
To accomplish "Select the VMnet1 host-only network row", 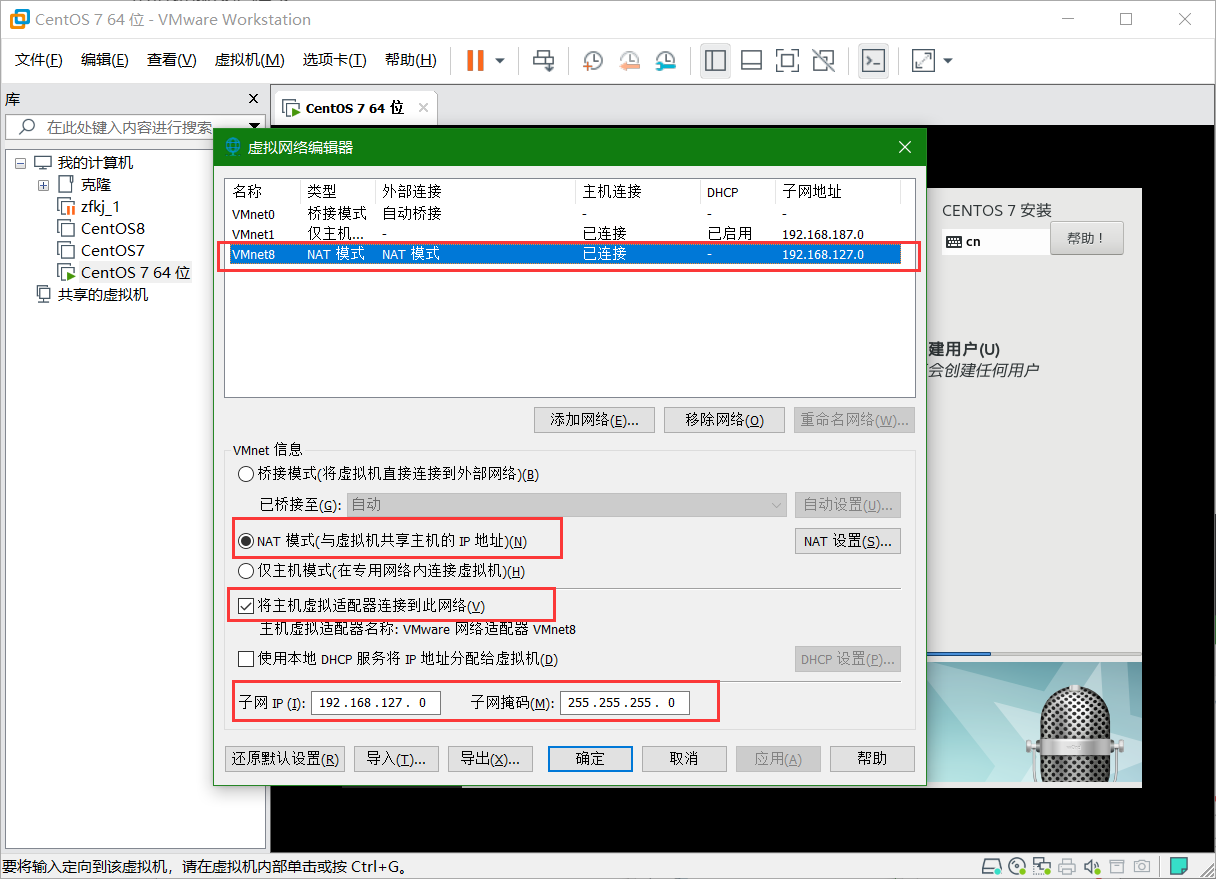I will (x=565, y=234).
